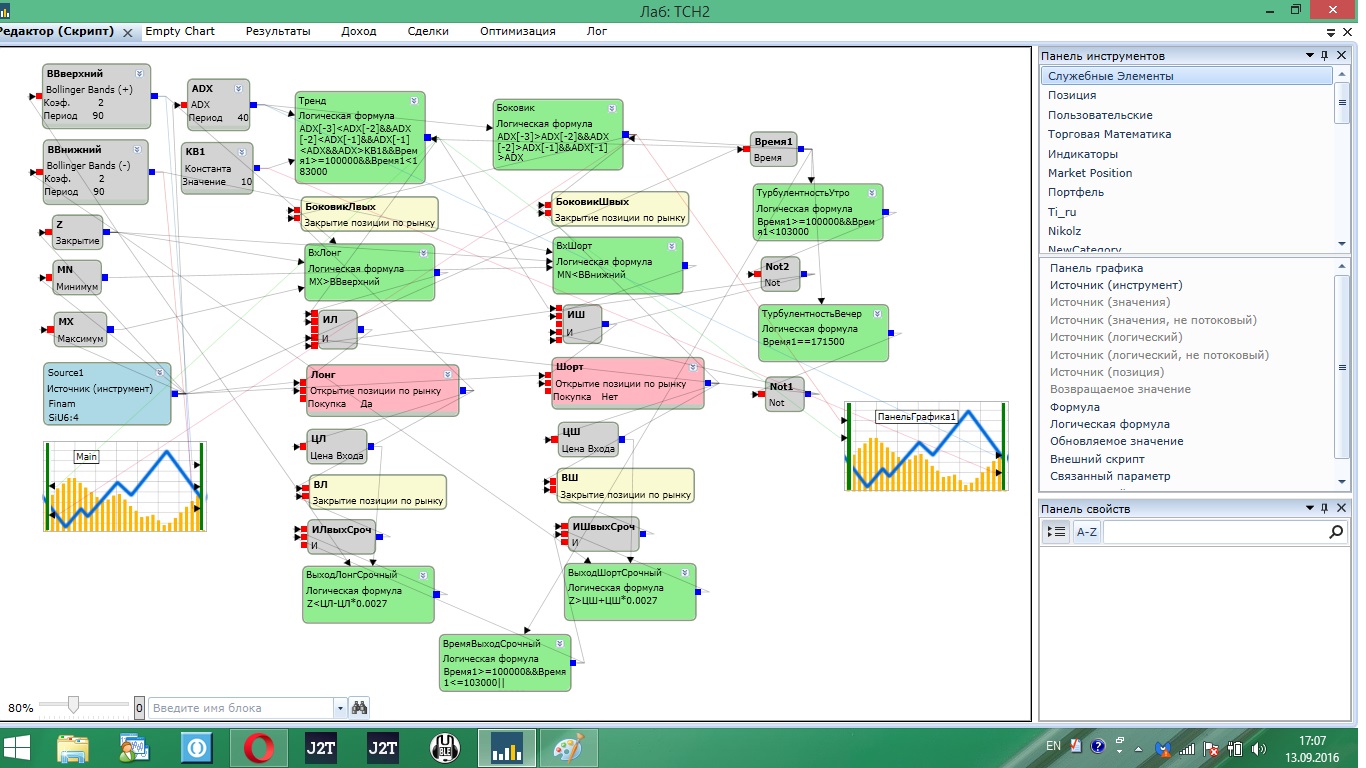Collapse the КВ1 constant block chevron
Screen dimensions: 1366x768
tap(242, 152)
